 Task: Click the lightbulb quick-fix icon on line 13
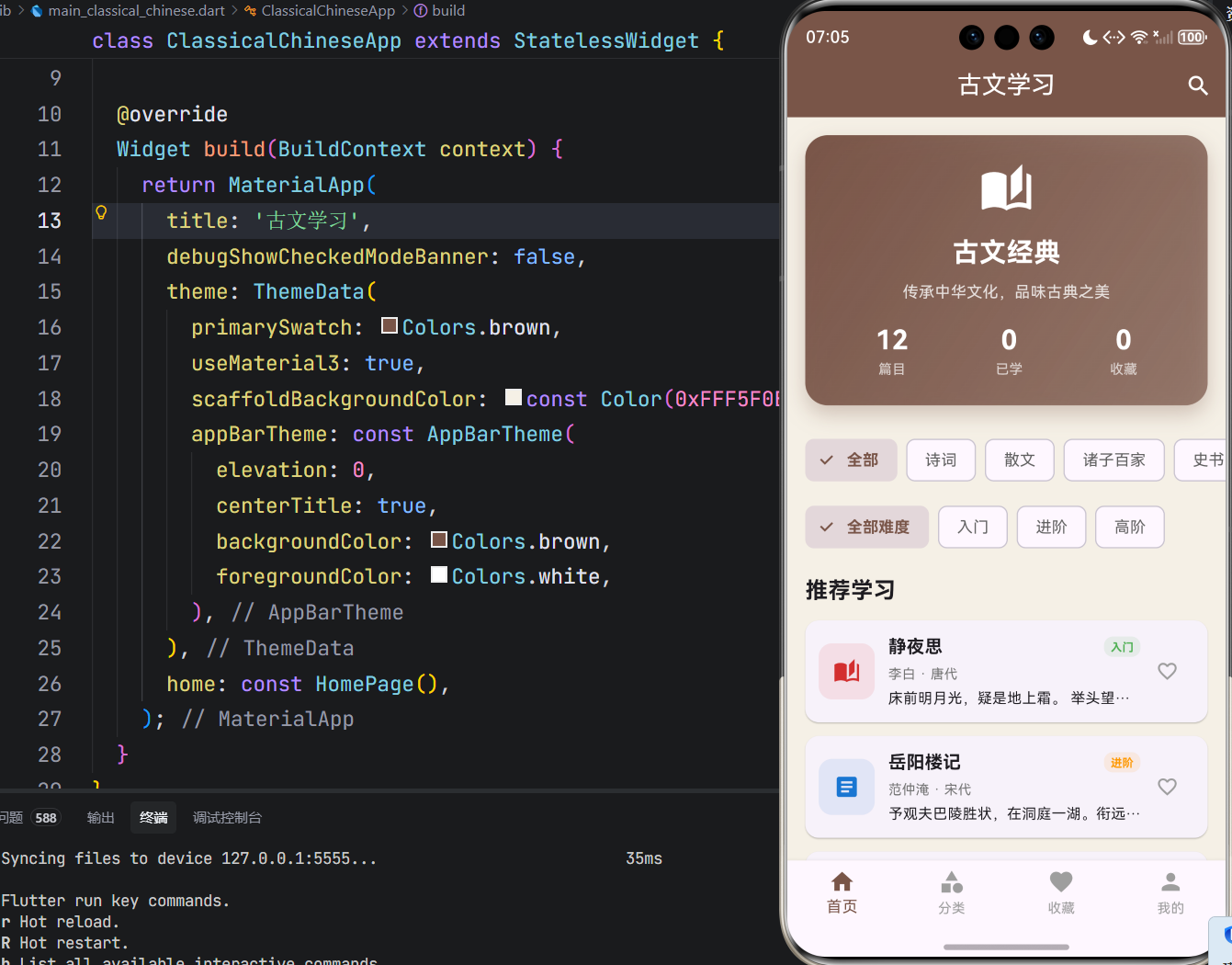tap(101, 213)
